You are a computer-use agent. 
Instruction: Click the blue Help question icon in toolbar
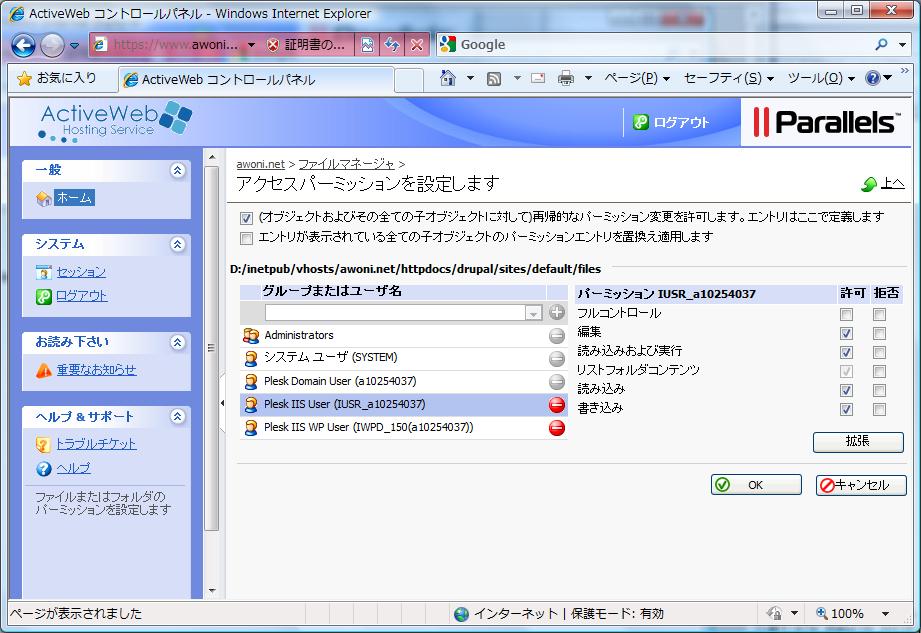(x=872, y=78)
